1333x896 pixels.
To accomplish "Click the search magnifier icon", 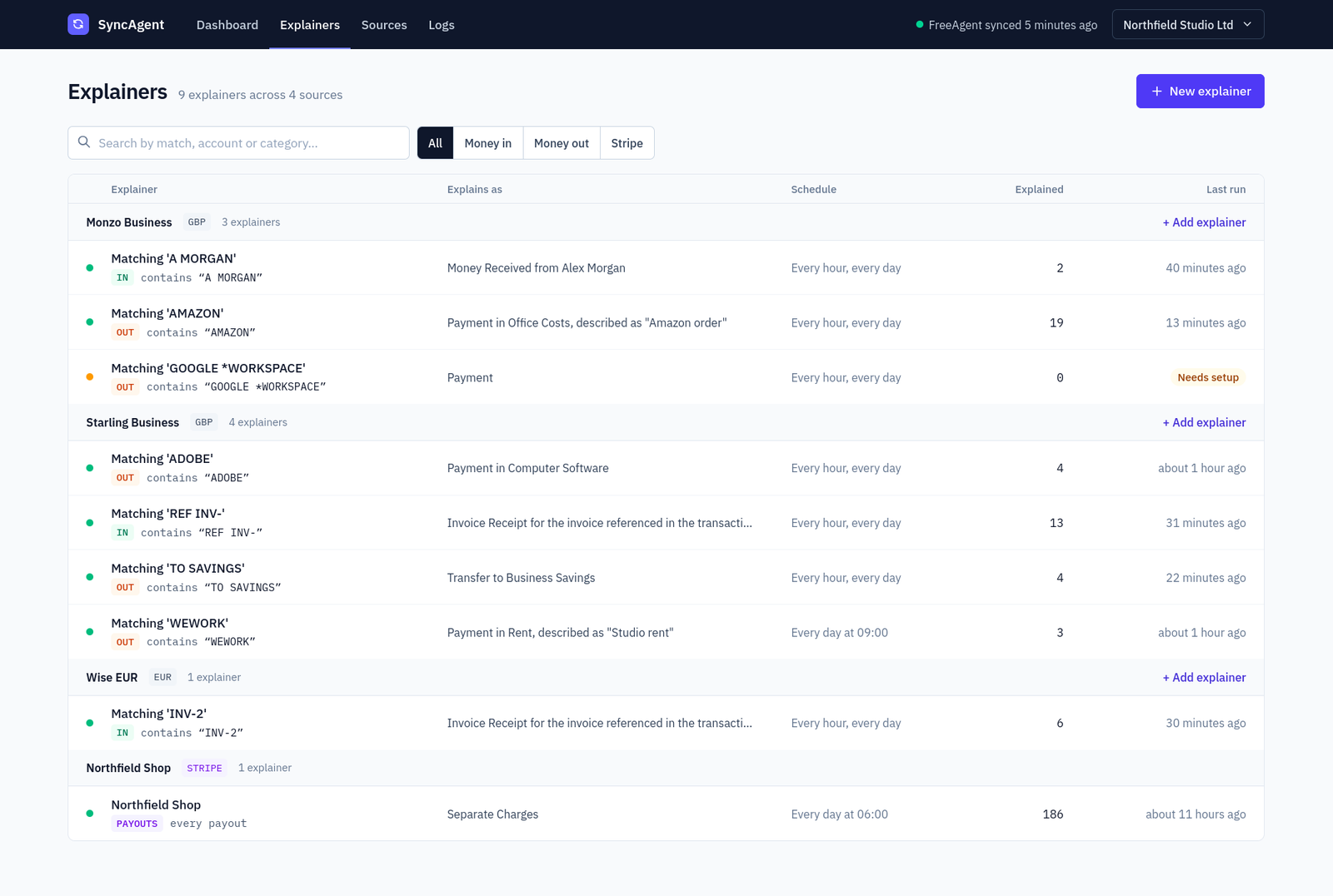I will tap(84, 142).
